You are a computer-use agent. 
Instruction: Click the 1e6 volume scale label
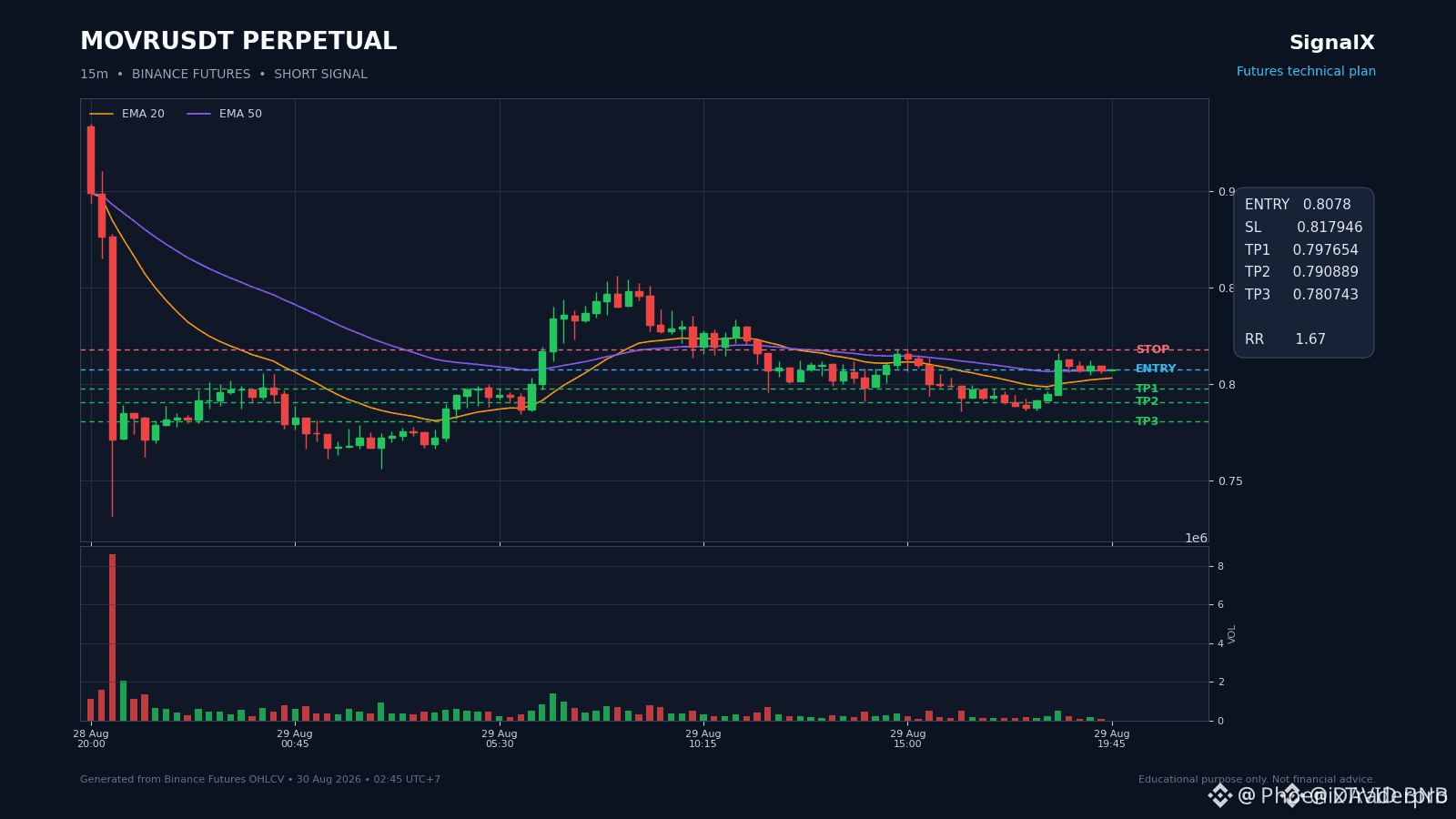click(x=1196, y=539)
